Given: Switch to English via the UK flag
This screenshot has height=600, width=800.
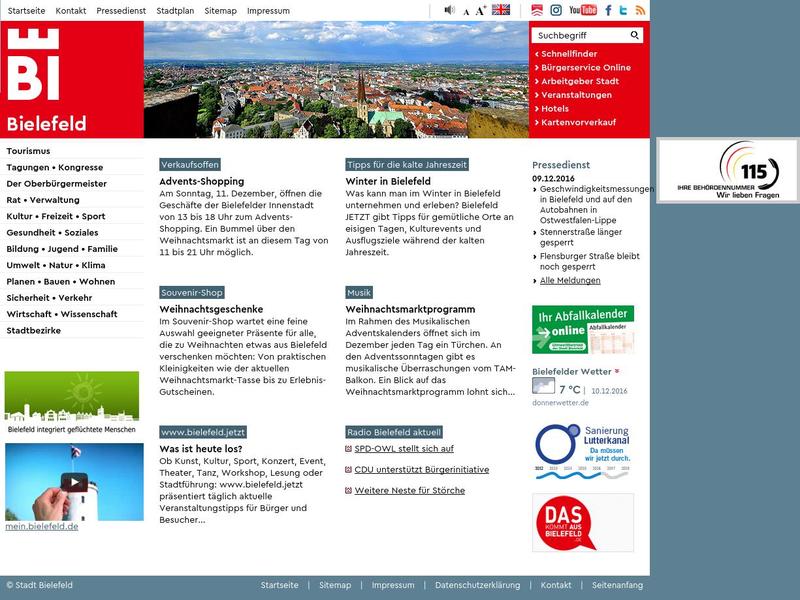Looking at the screenshot, I should 501,10.
